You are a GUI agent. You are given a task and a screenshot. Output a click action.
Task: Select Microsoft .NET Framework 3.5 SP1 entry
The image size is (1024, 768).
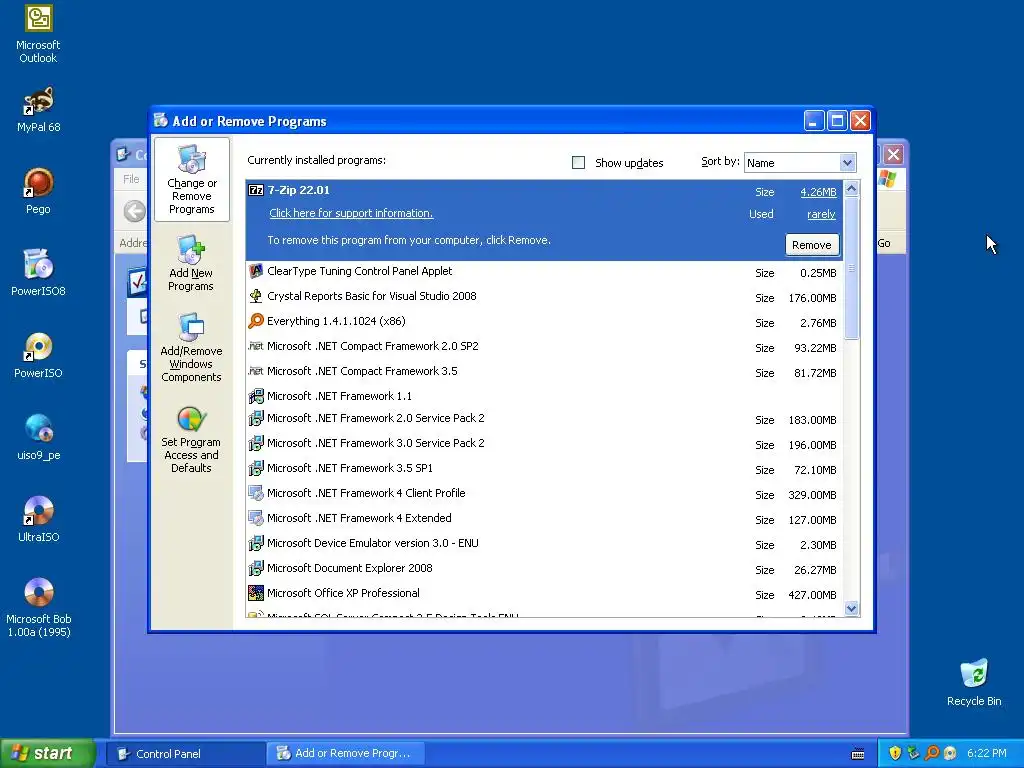545,468
